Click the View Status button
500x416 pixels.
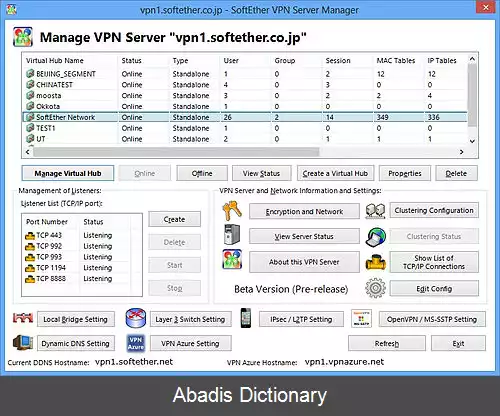pos(261,173)
